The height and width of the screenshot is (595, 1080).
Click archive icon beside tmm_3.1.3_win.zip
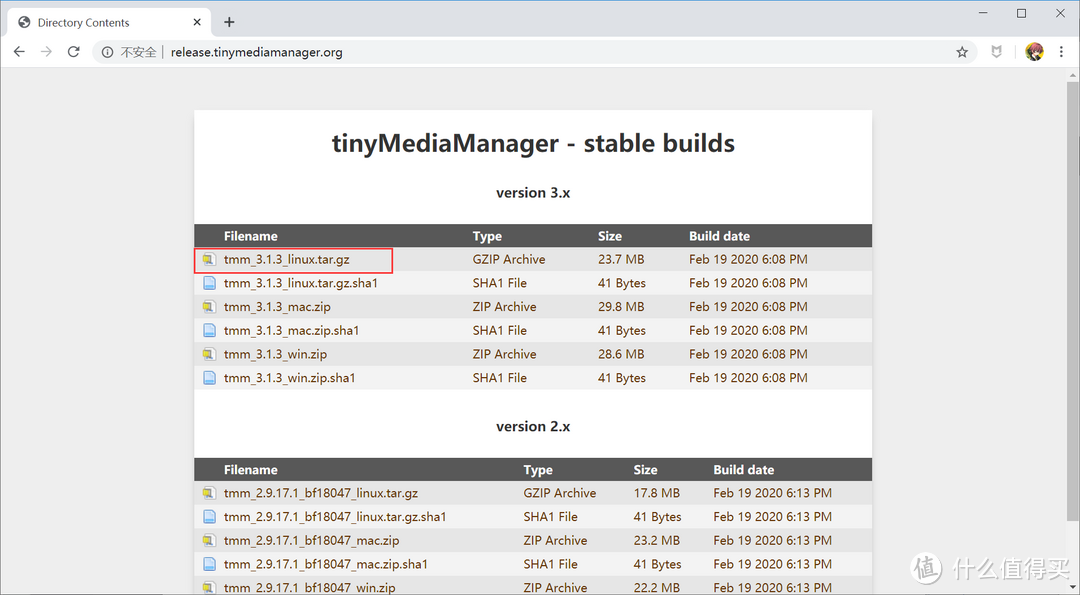coord(209,355)
